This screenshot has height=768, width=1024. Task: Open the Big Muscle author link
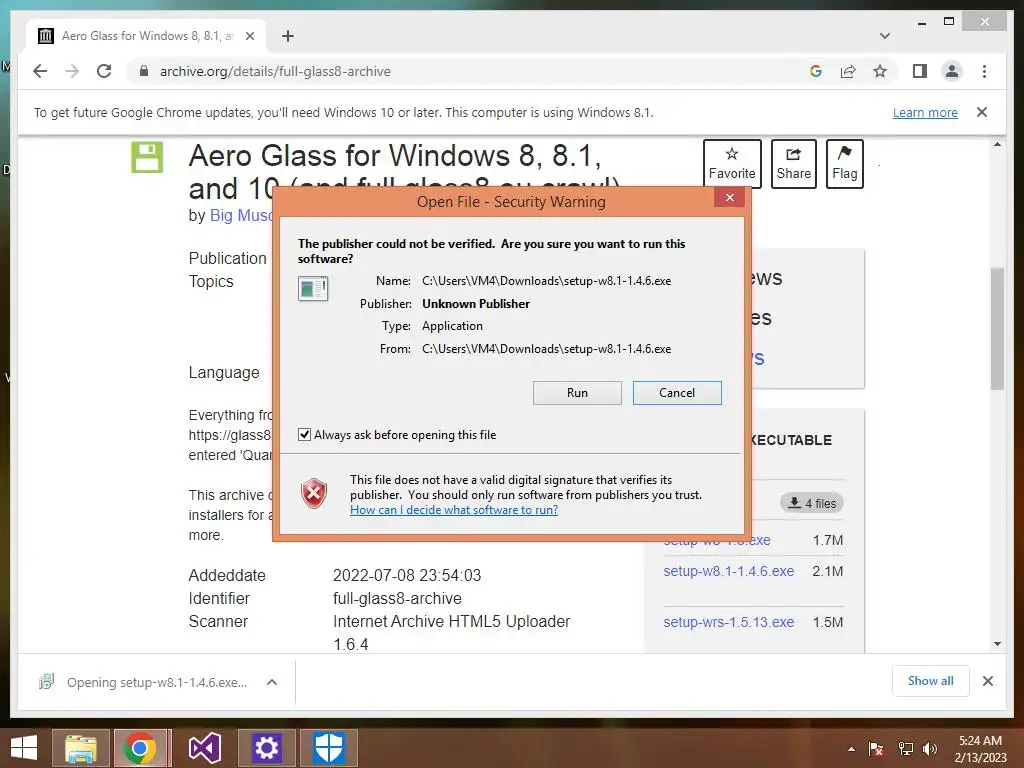click(241, 216)
